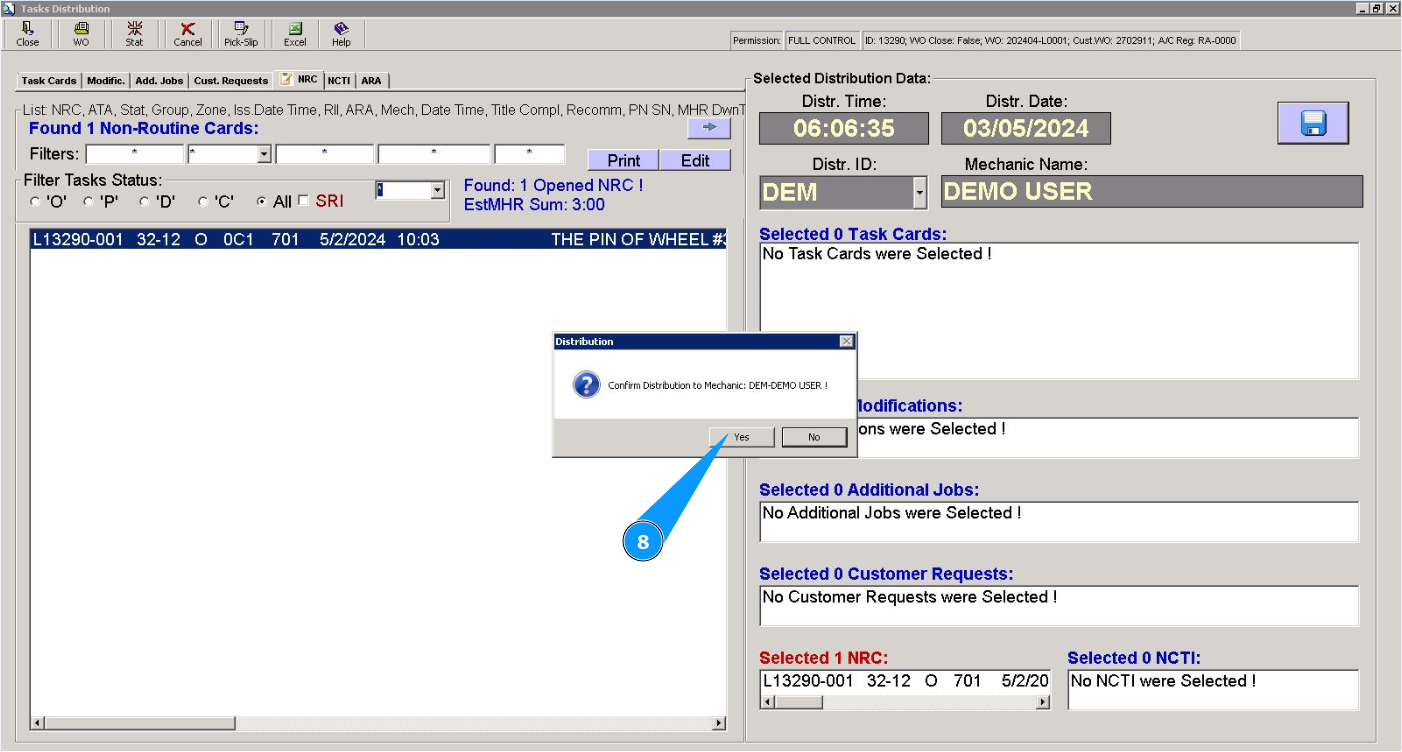This screenshot has width=1402, height=752.
Task: Click 'No Customer Requests were Selected !' text
Action: (x=910, y=597)
